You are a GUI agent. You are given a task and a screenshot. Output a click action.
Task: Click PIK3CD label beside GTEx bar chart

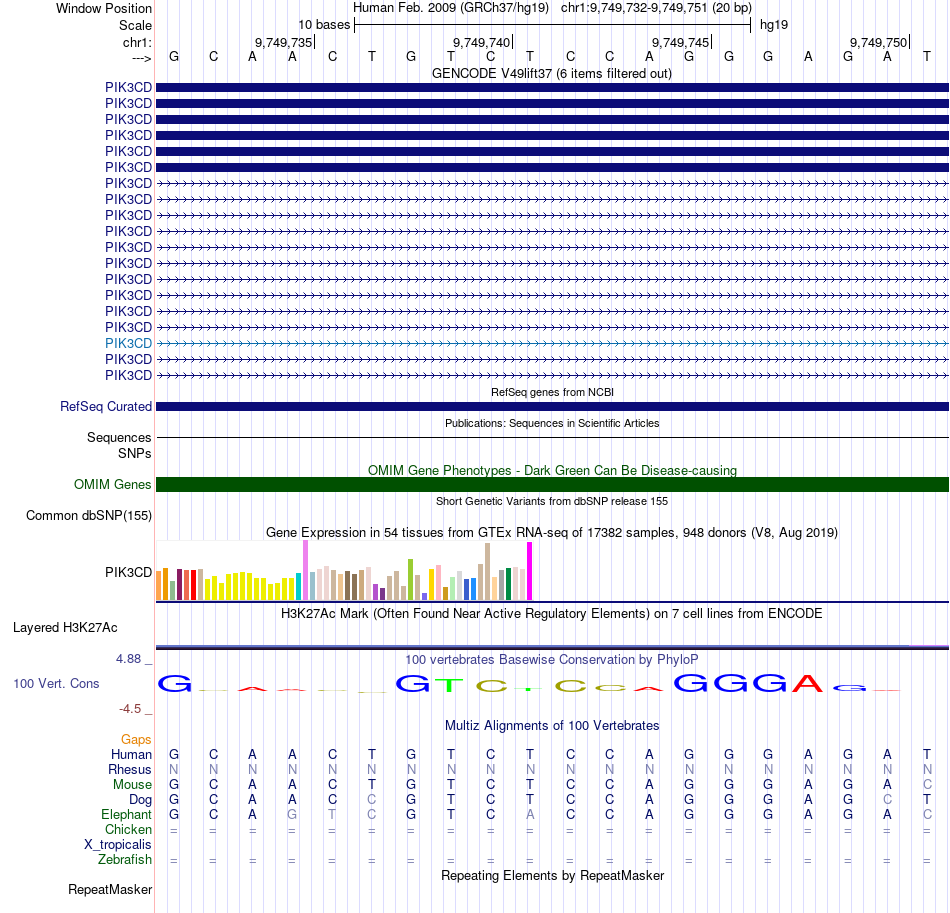point(128,573)
